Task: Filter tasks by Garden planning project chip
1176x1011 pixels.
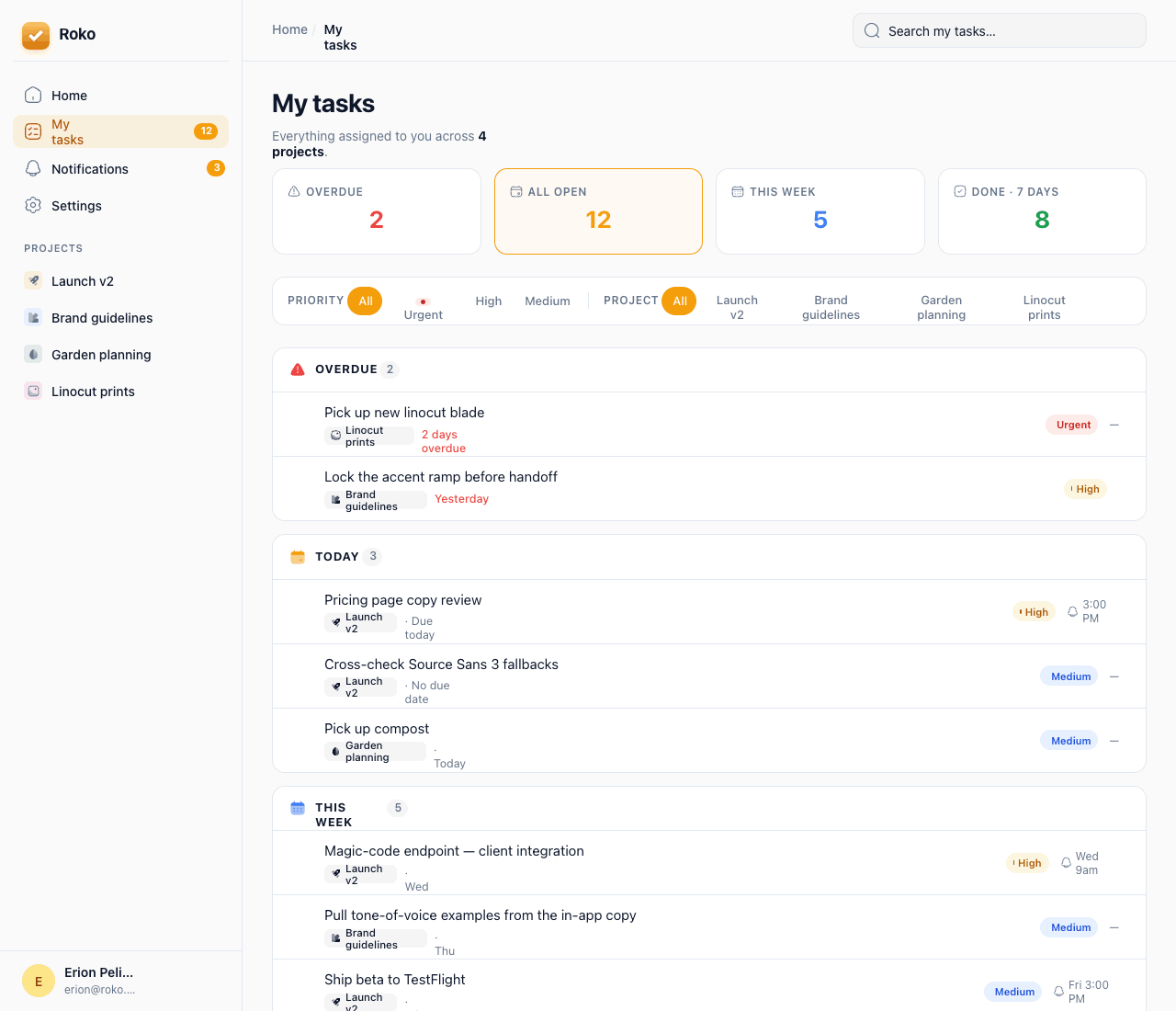Action: (x=941, y=307)
